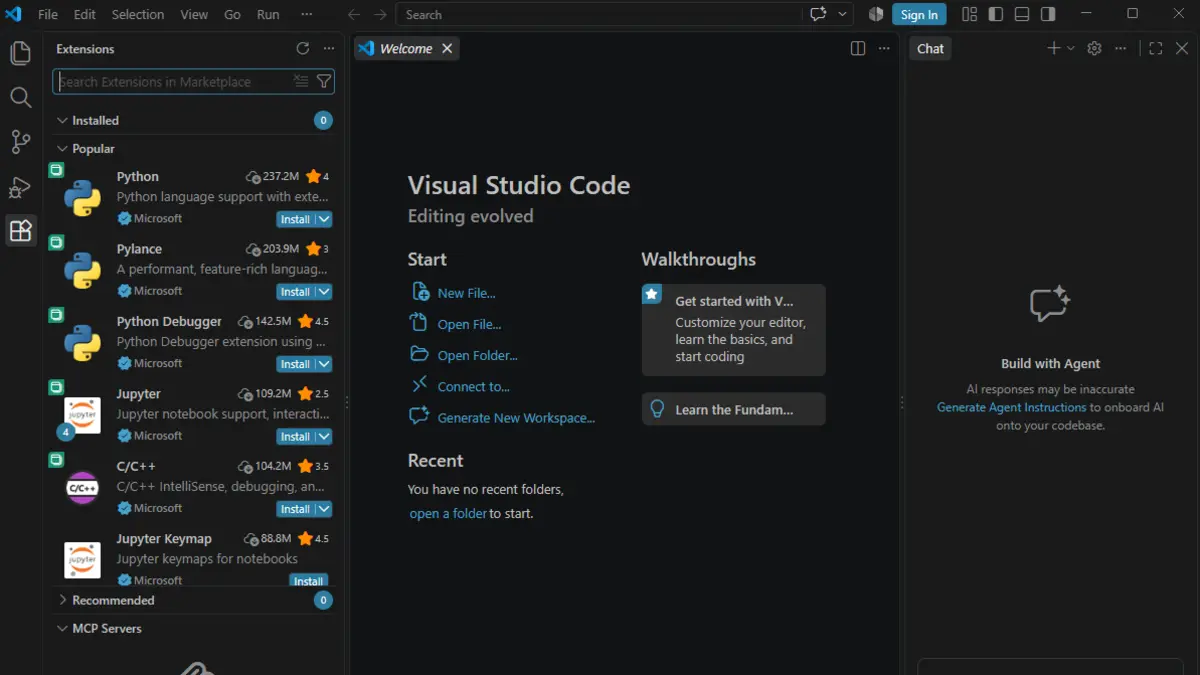
Task: Click the title bar Search command box
Action: (x=599, y=14)
